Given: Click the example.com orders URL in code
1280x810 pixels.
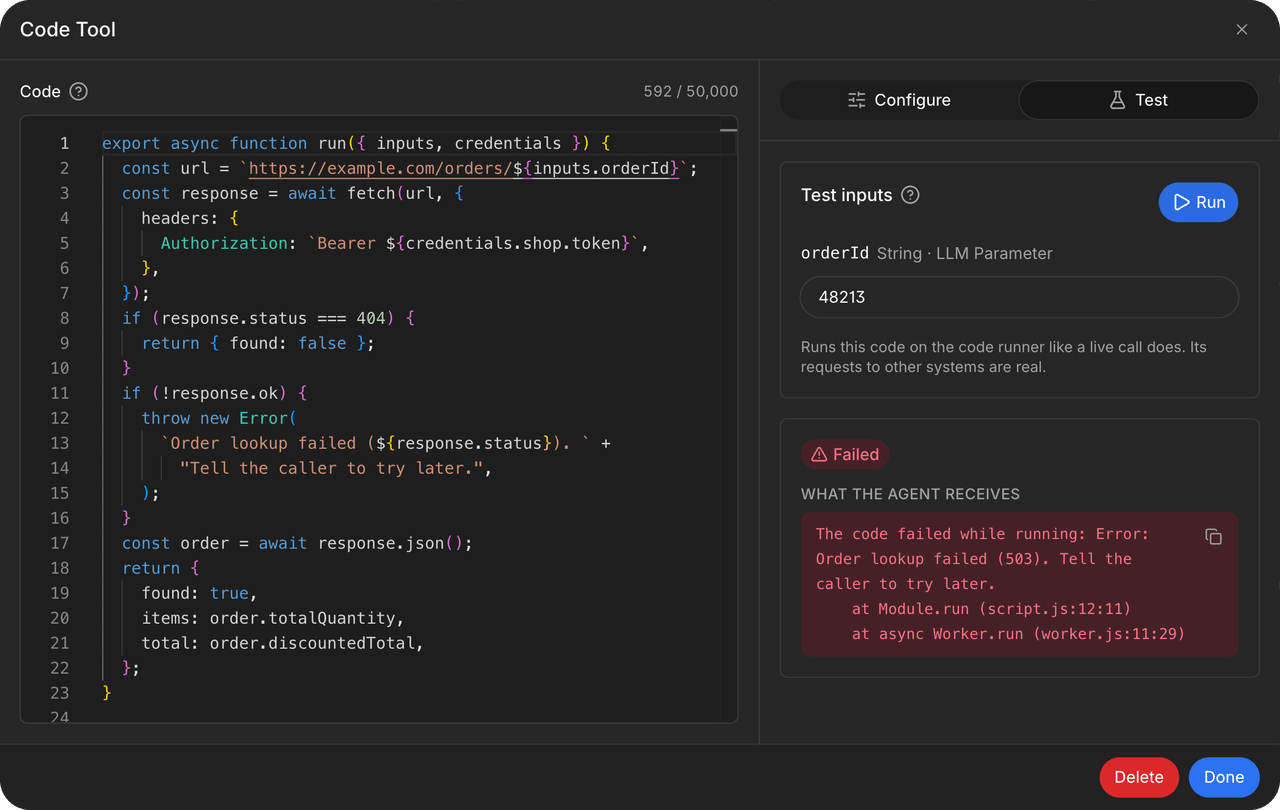Looking at the screenshot, I should [463, 168].
